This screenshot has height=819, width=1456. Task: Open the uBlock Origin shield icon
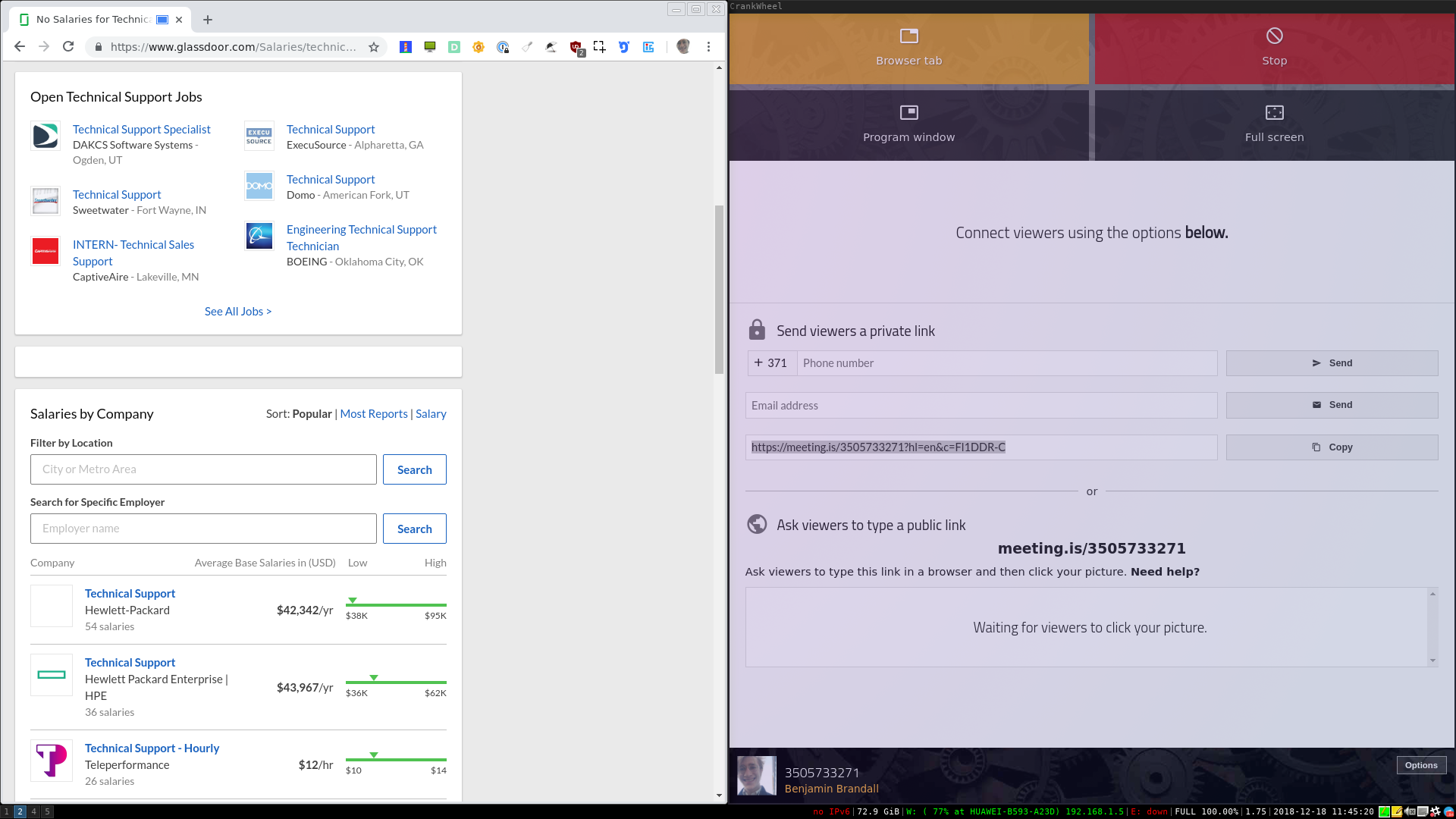pos(576,48)
